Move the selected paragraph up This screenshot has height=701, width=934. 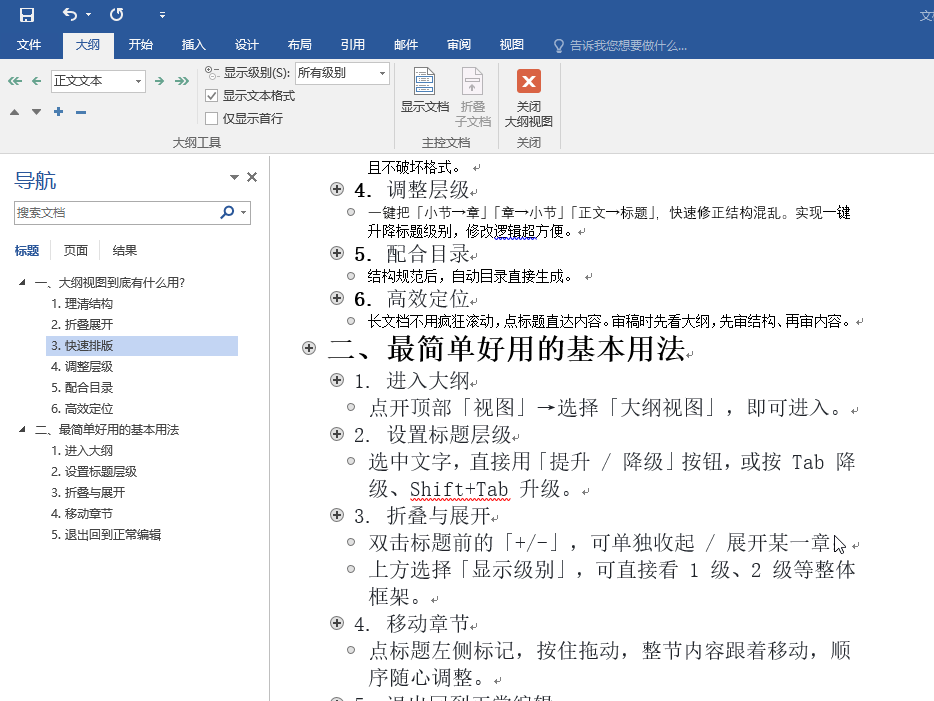click(14, 112)
